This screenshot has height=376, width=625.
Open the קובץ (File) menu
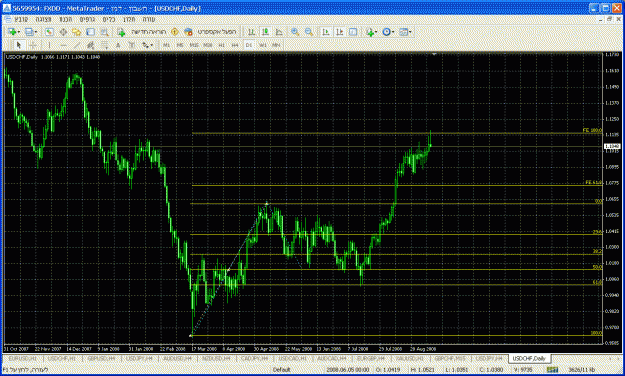[x=21, y=19]
